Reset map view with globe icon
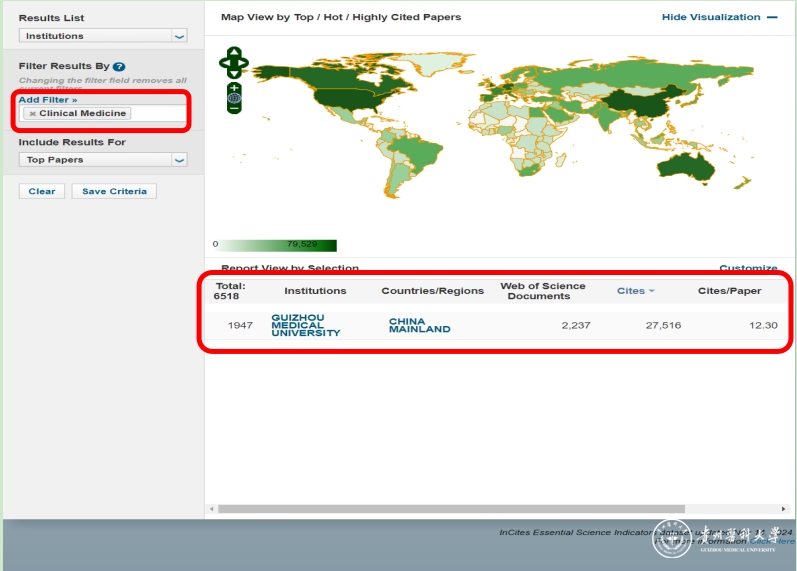Viewport: 797px width, 571px height. coord(234,98)
